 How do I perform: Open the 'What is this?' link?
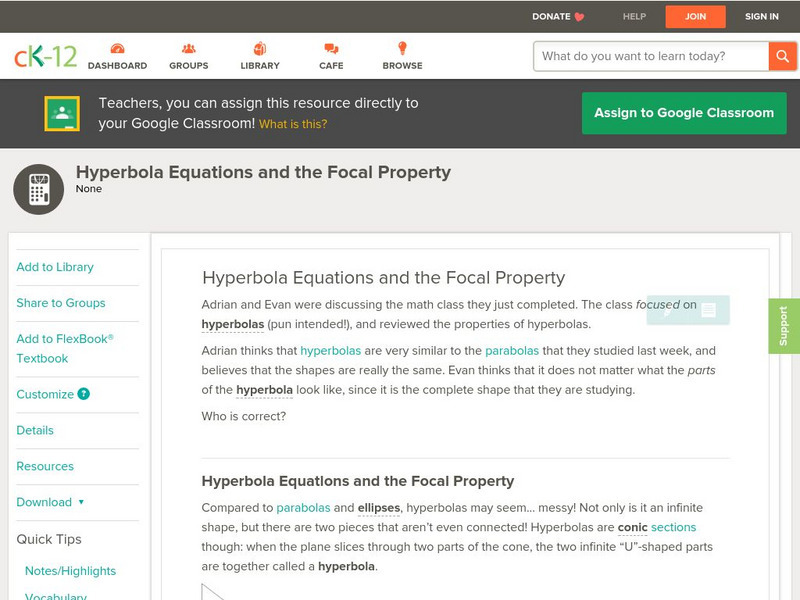pyautogui.click(x=293, y=124)
